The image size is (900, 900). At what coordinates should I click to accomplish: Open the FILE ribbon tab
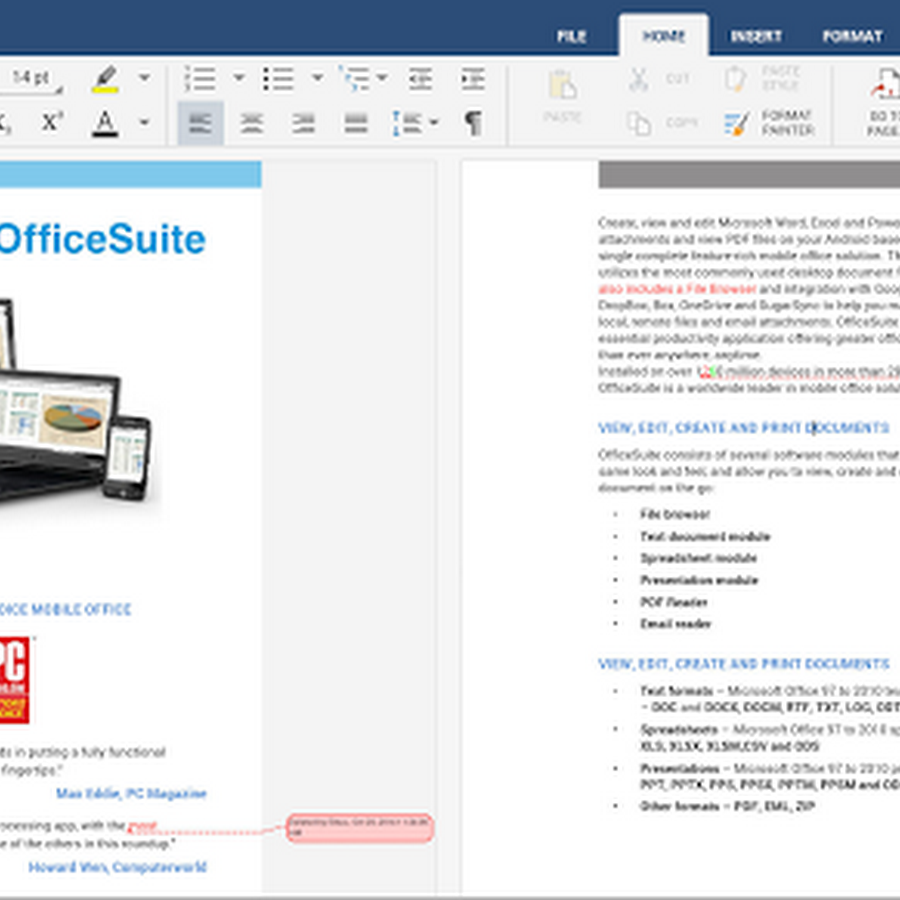(x=571, y=36)
